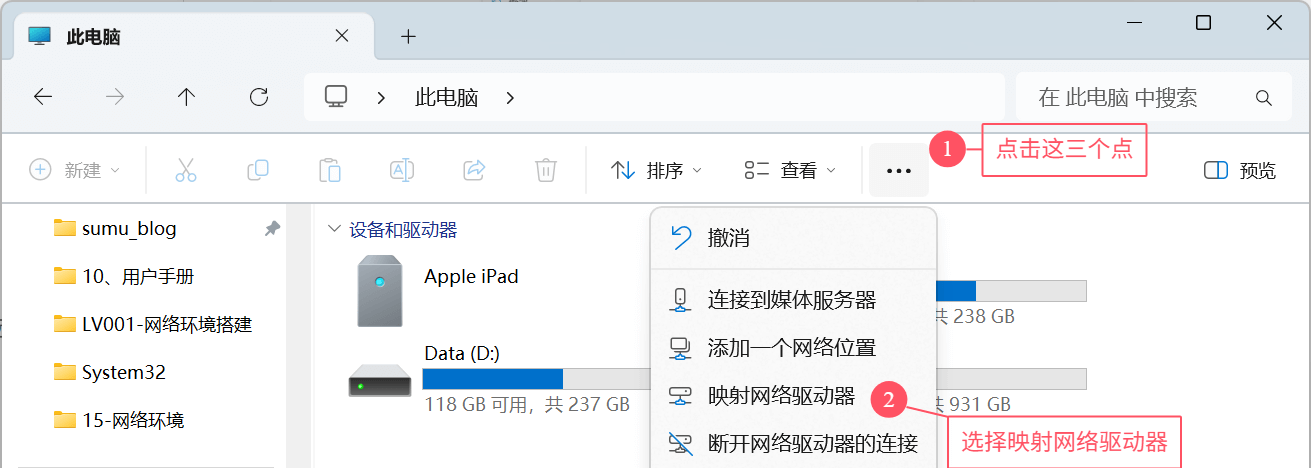Click the Data (D:) usage bar
The height and width of the screenshot is (468, 1311).
click(x=536, y=379)
